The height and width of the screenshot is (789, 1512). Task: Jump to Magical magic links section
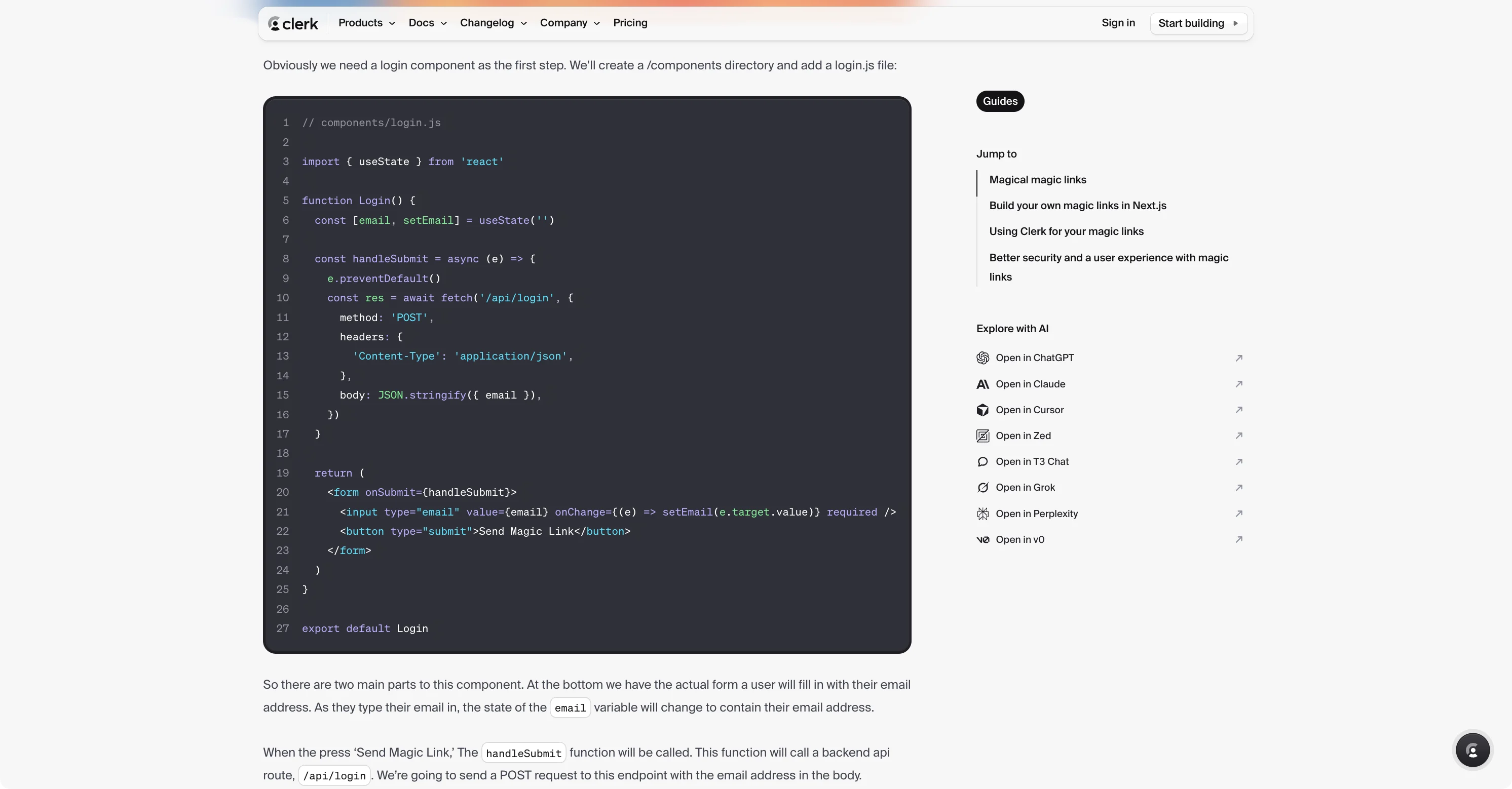(1037, 180)
